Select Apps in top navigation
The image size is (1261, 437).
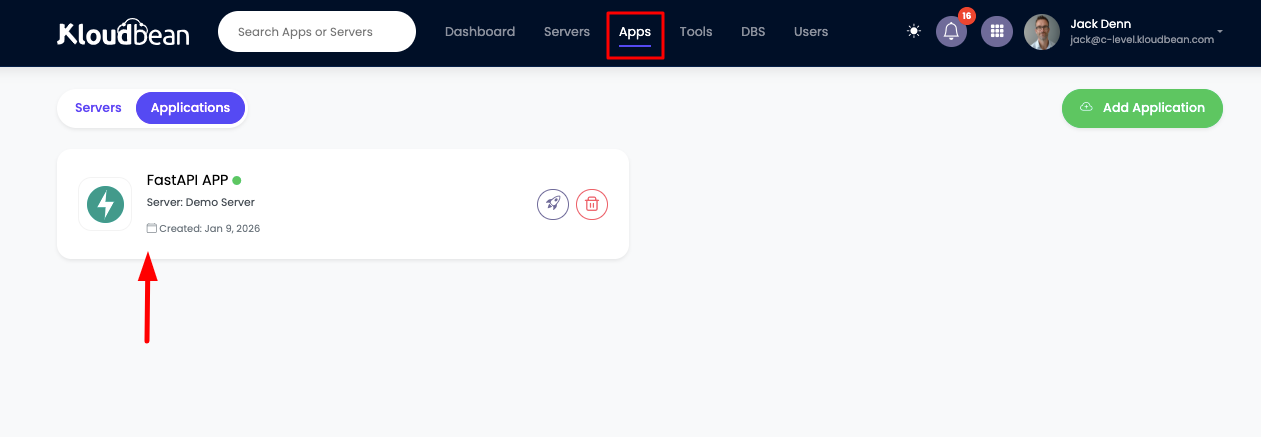tap(635, 32)
